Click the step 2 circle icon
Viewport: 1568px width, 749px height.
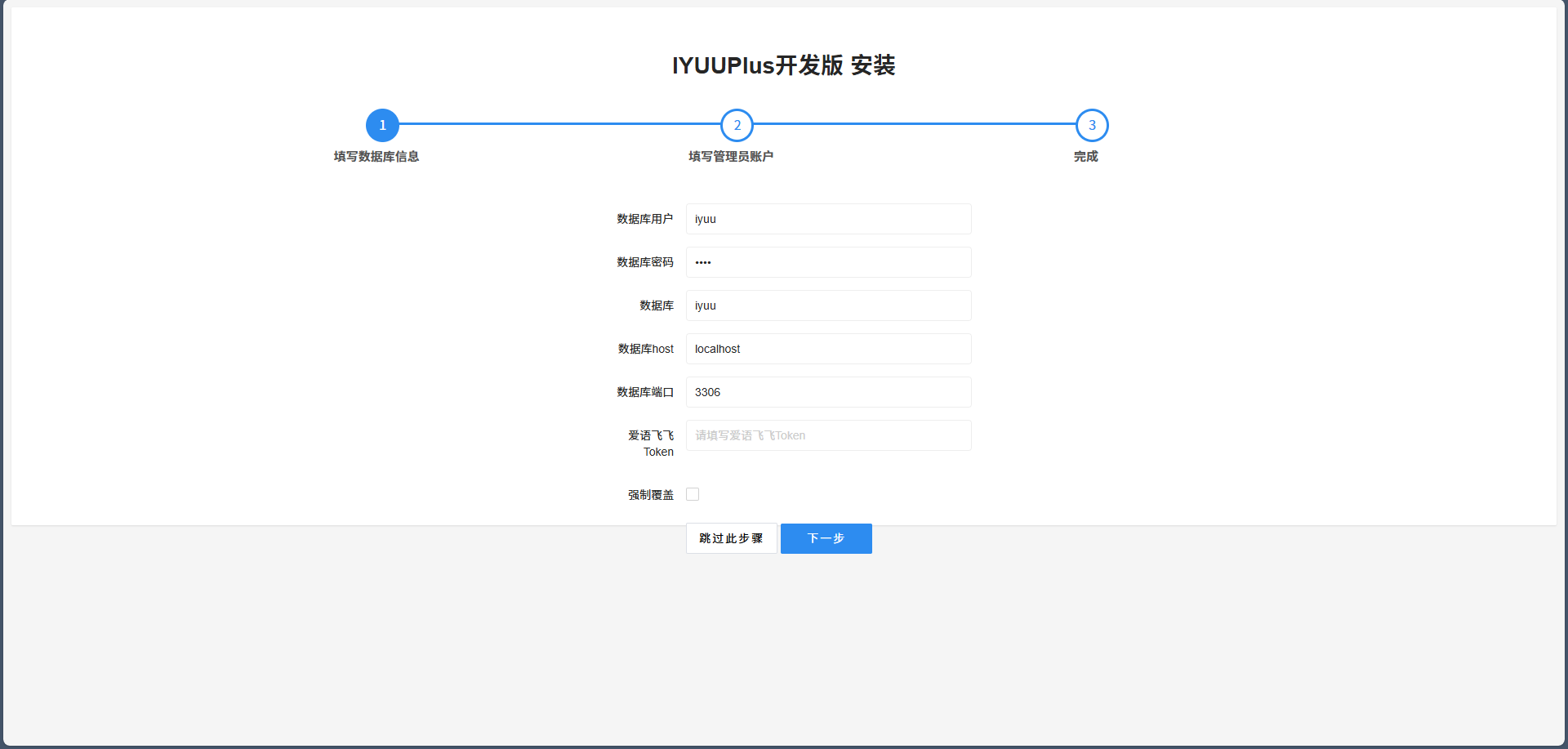coord(737,125)
